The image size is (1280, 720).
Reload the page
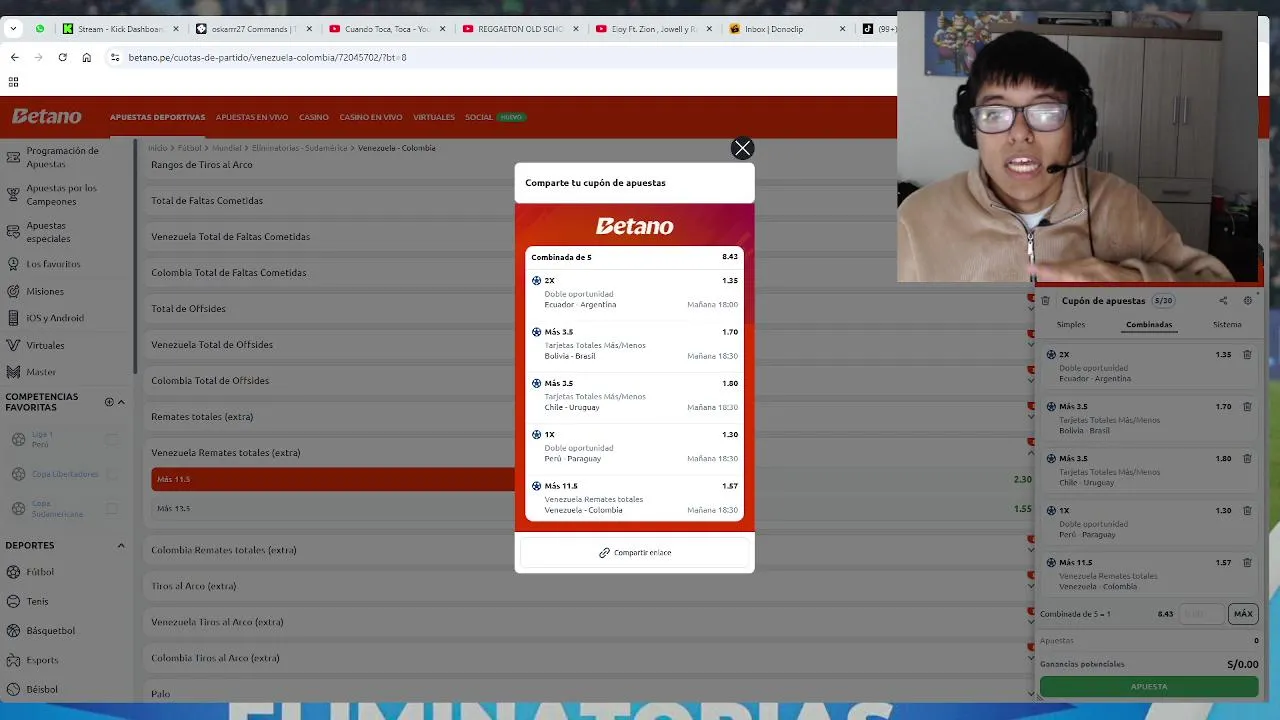pyautogui.click(x=62, y=57)
